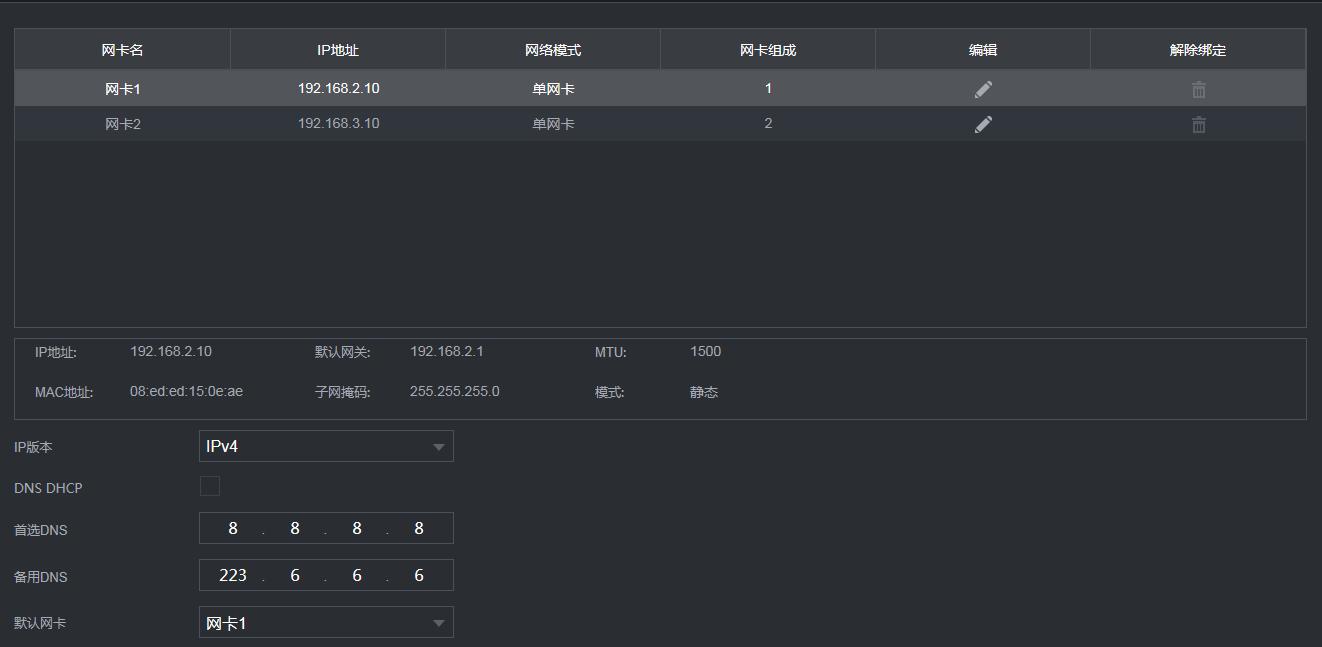
Task: Click the last octet of 首选DNS
Action: pos(418,528)
